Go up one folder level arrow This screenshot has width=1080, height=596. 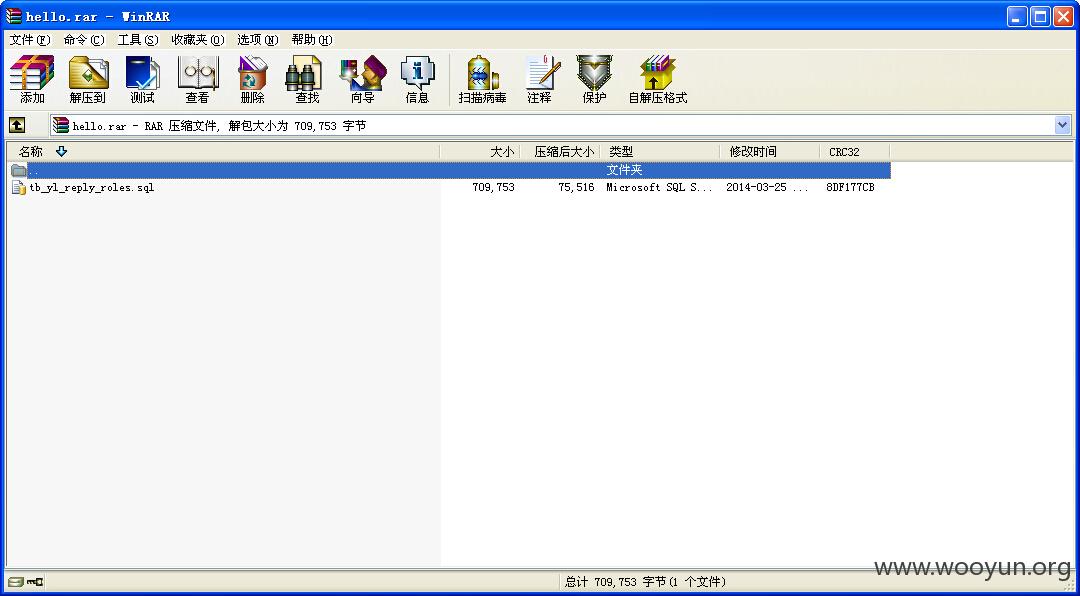(17, 125)
